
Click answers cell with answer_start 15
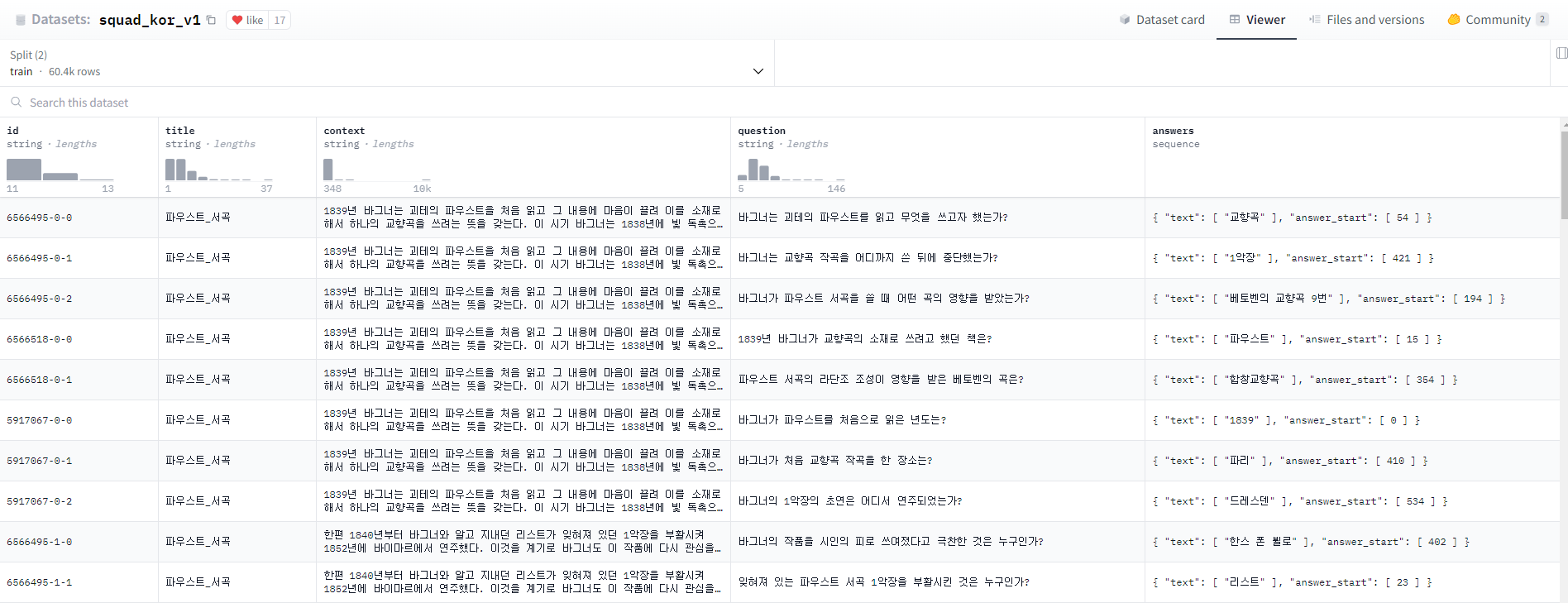tap(1352, 339)
